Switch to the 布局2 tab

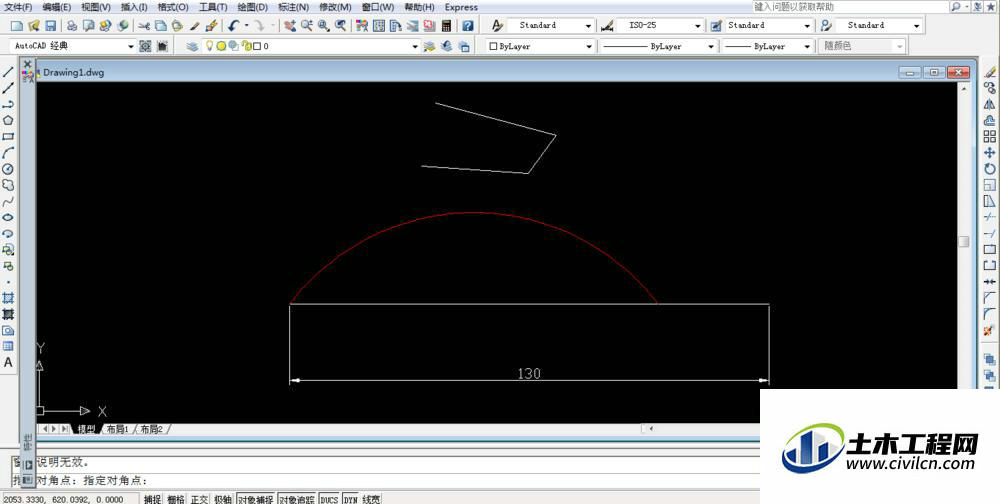pos(151,429)
